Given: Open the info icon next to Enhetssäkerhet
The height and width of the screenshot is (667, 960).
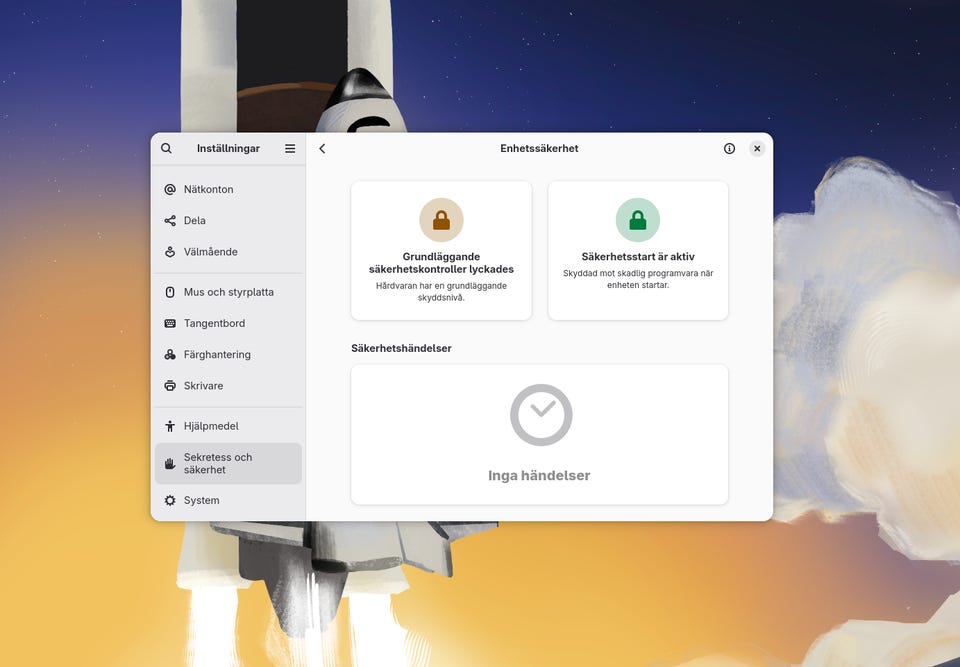Looking at the screenshot, I should 729,148.
